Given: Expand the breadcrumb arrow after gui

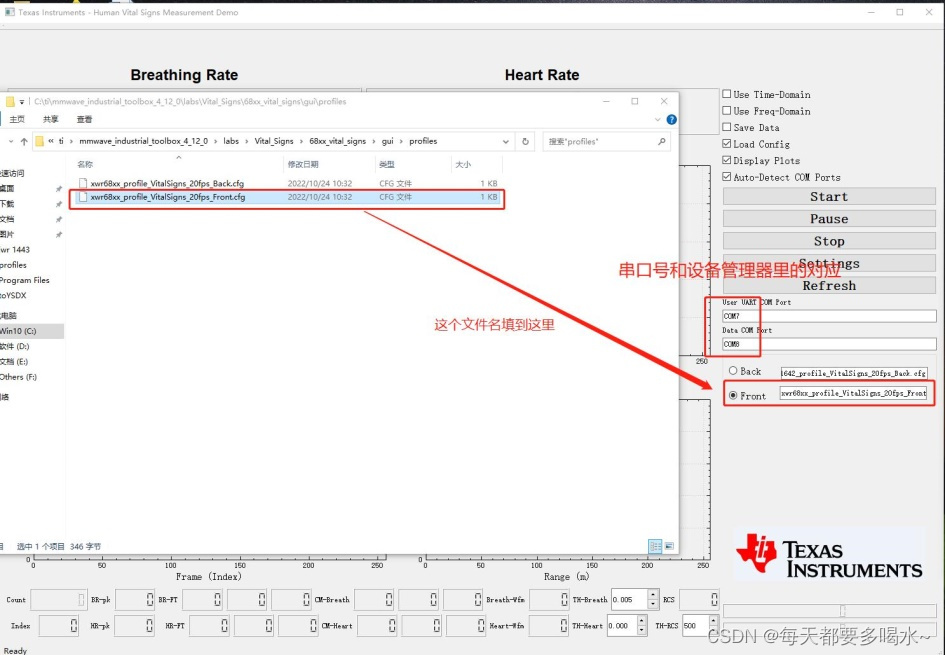Looking at the screenshot, I should [x=401, y=142].
